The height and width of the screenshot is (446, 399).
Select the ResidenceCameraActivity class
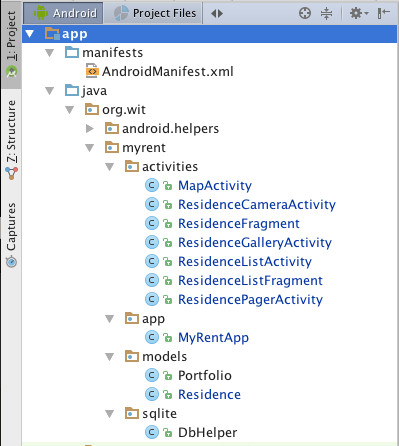point(257,204)
